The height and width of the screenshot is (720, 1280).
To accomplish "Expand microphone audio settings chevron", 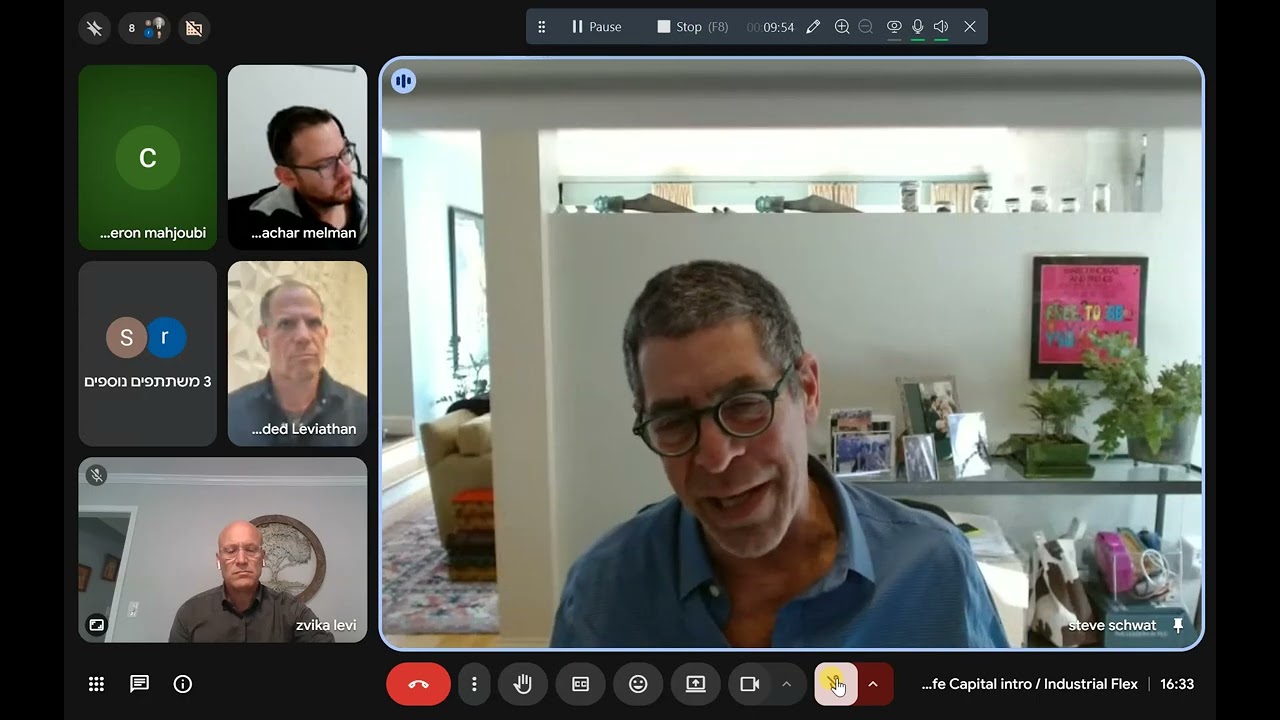I will 873,684.
